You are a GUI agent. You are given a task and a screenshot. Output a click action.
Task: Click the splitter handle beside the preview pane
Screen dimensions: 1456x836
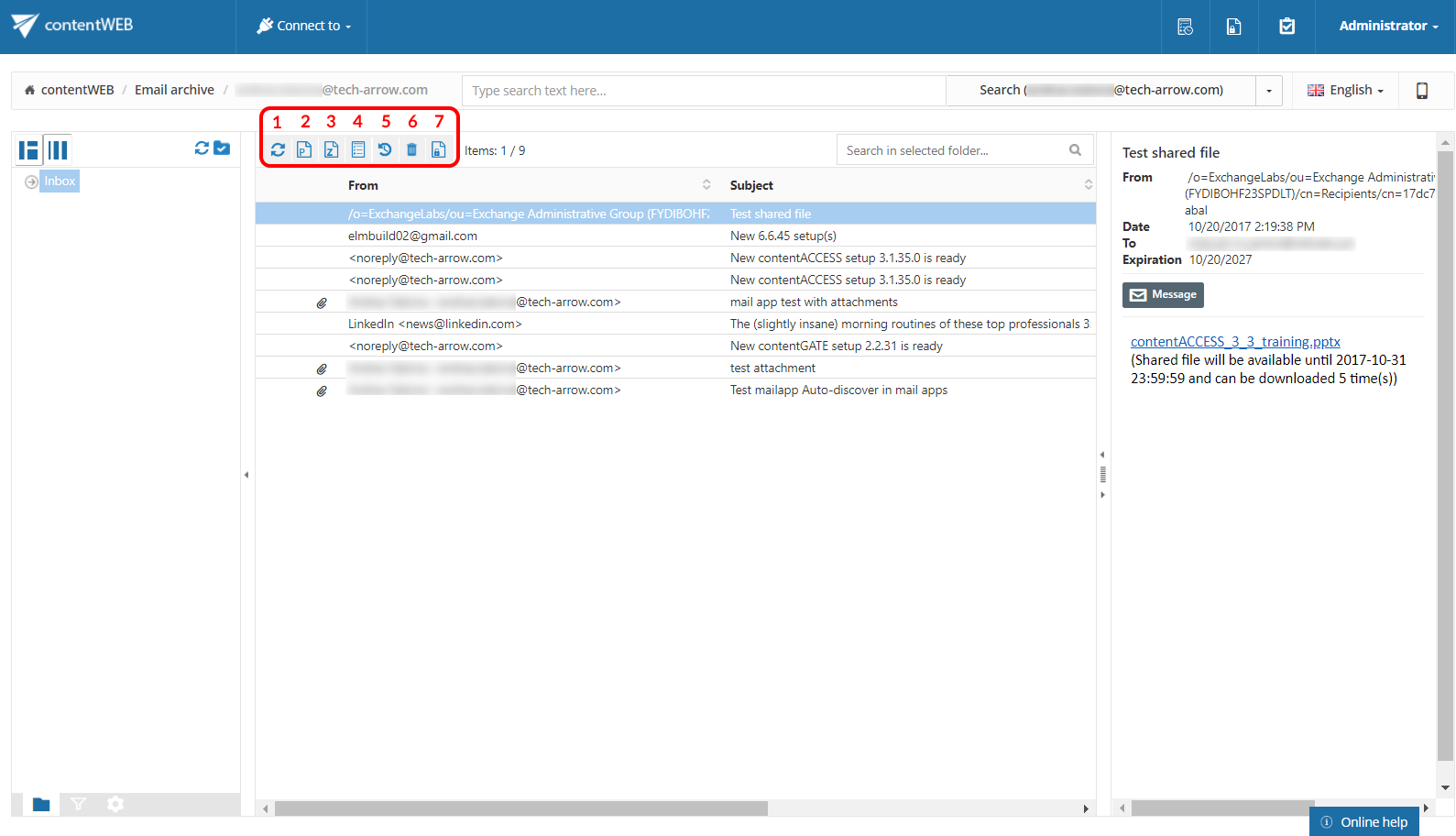pyautogui.click(x=1102, y=475)
